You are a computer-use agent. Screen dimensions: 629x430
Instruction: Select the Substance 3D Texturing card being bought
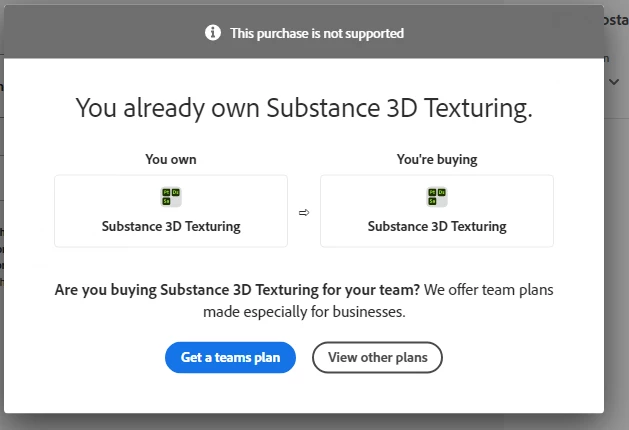[437, 211]
